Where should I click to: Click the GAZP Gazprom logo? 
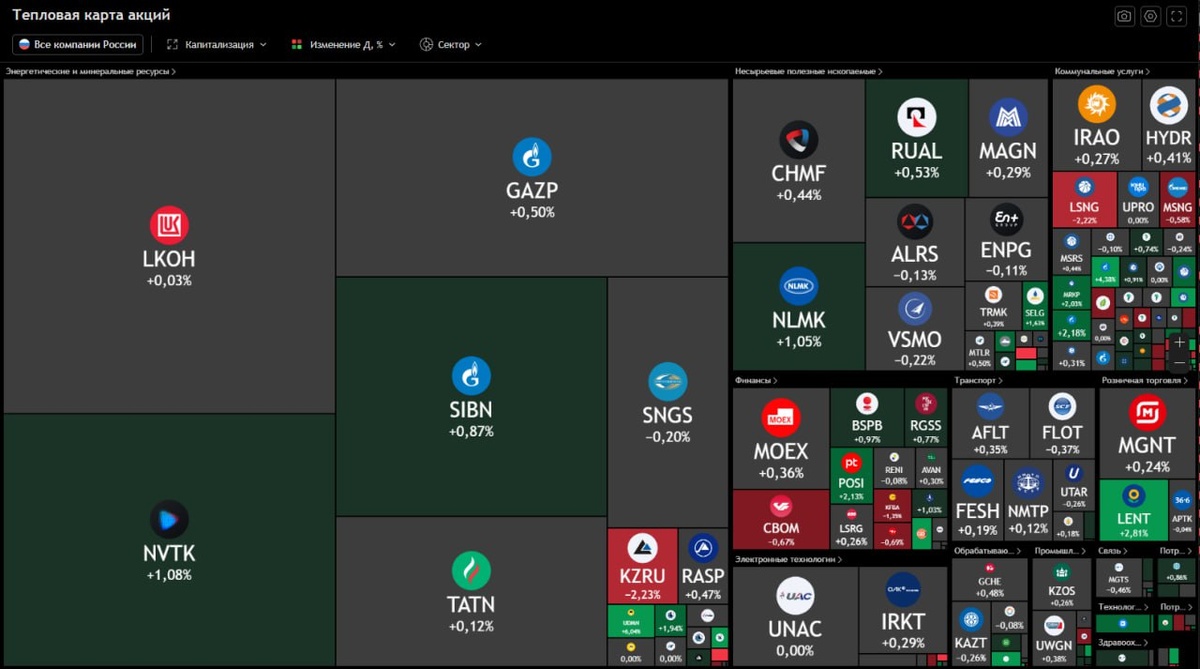pos(532,157)
